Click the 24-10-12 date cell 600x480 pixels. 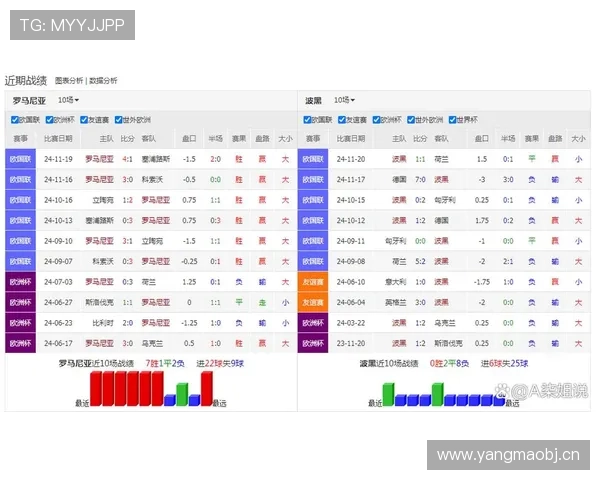[351, 220]
